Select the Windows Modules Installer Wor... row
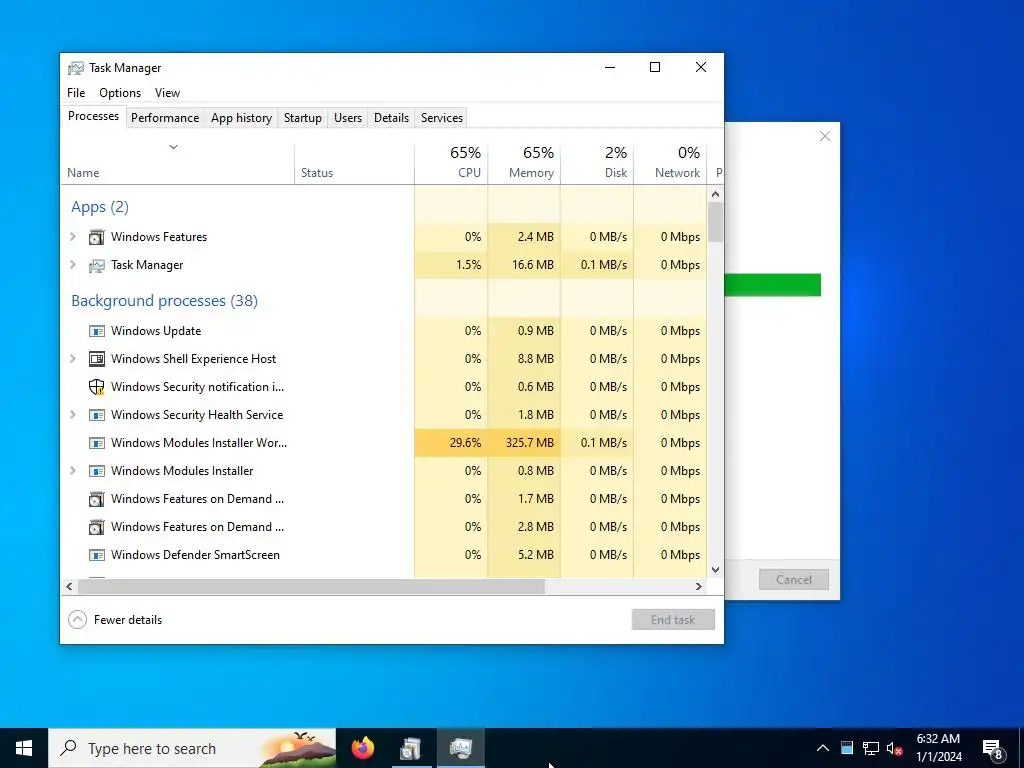This screenshot has width=1024, height=768. (x=383, y=443)
